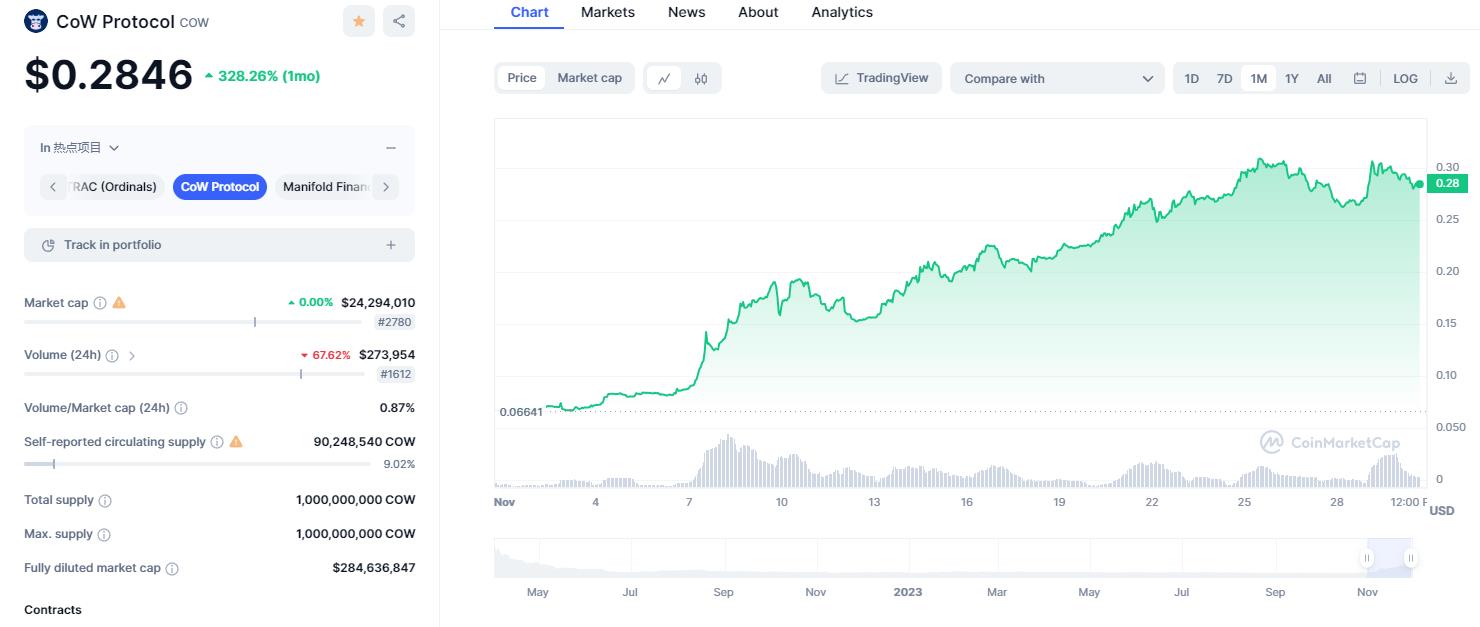Click market cap value $24,294,010
The image size is (1480, 627).
[378, 302]
